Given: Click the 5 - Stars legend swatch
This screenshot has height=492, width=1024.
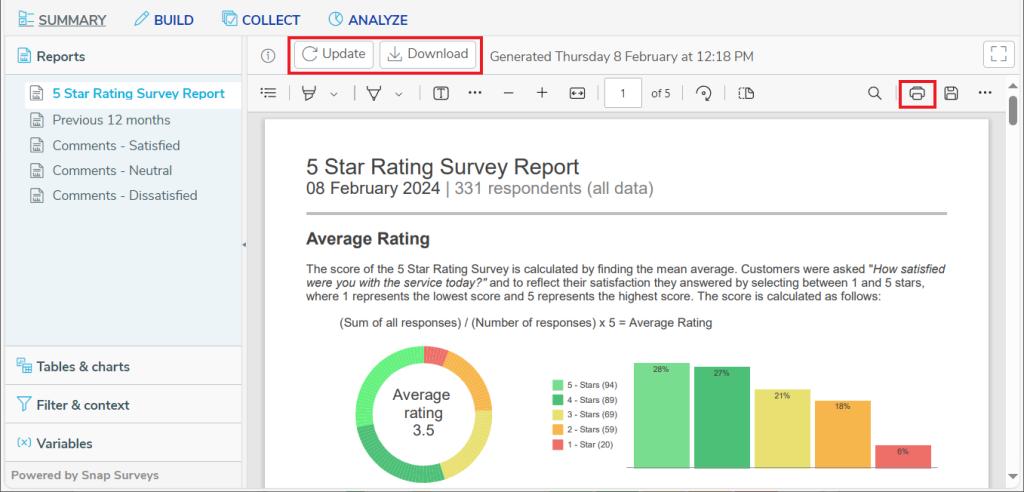Looking at the screenshot, I should pyautogui.click(x=558, y=385).
